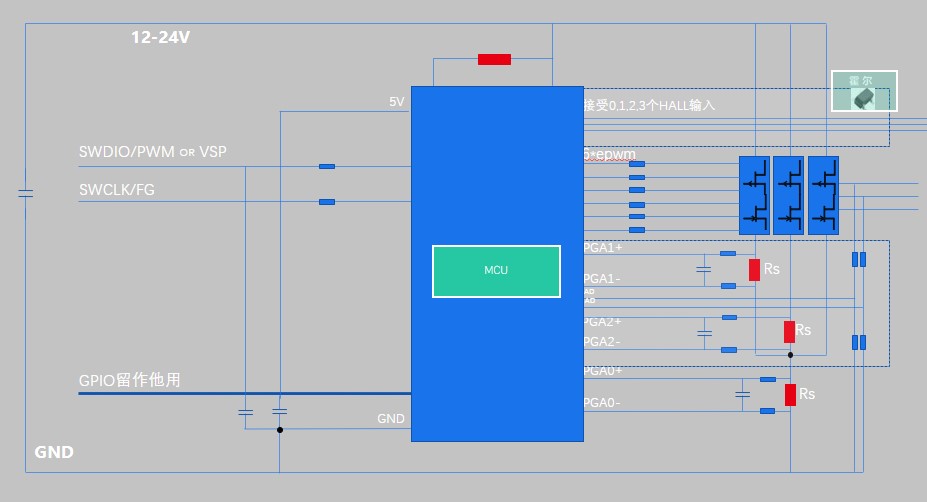Click the blue resistor on SWCLK/FG line
927x502 pixels.
(x=327, y=202)
